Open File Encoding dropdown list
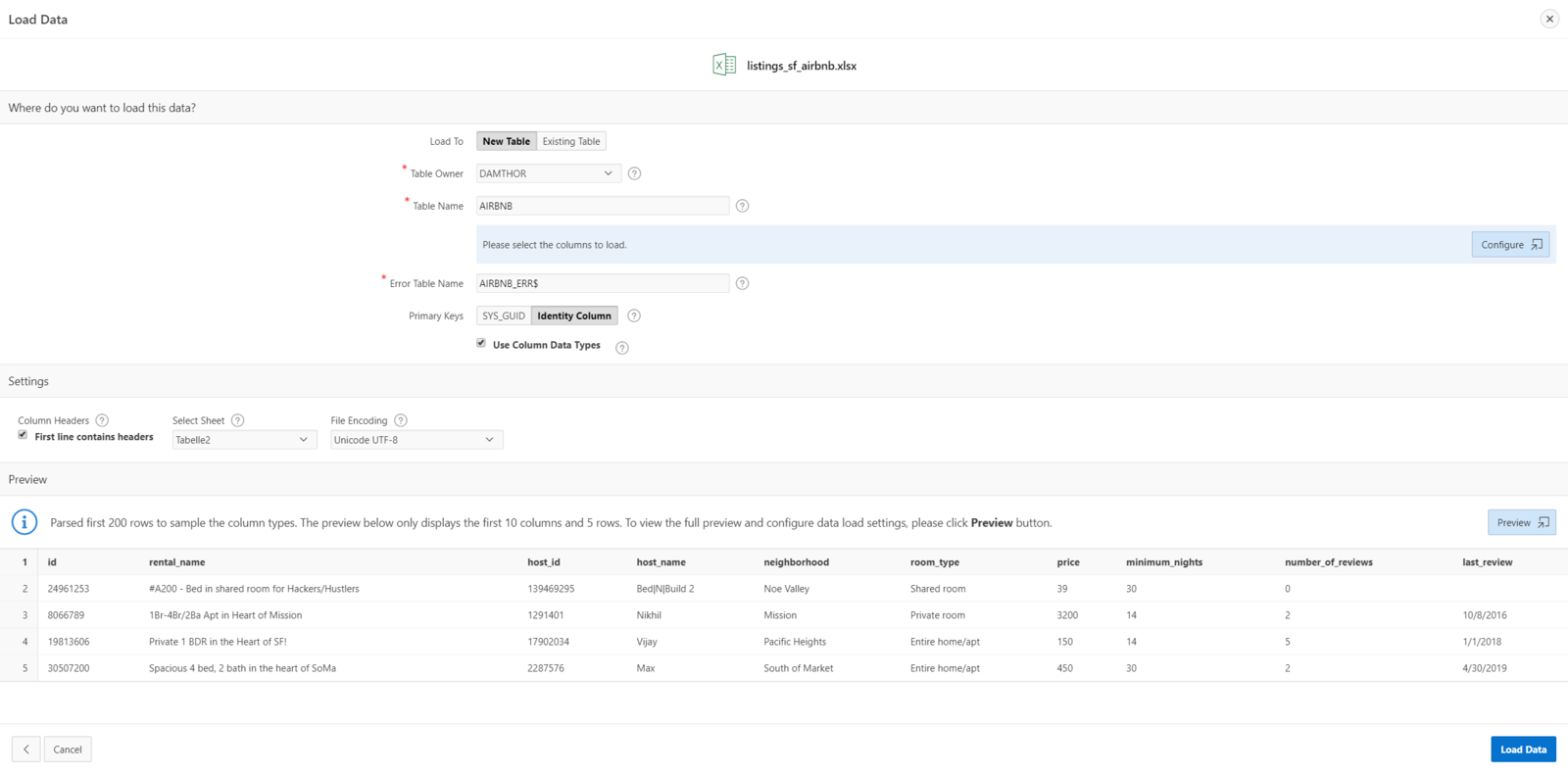1568x775 pixels. tap(416, 440)
